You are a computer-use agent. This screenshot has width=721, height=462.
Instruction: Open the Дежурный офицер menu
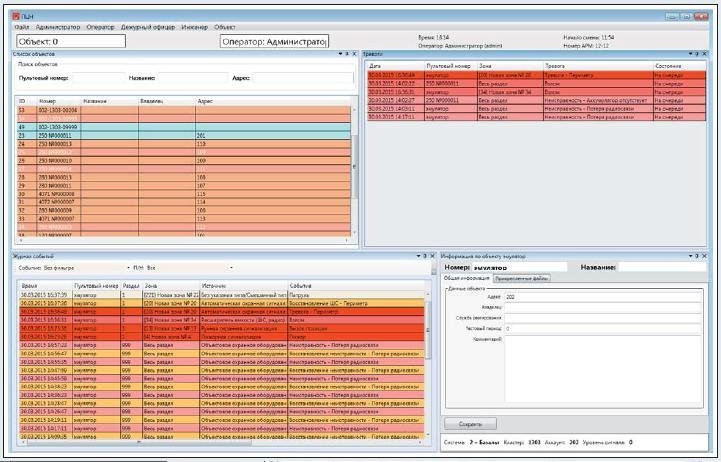pos(148,27)
